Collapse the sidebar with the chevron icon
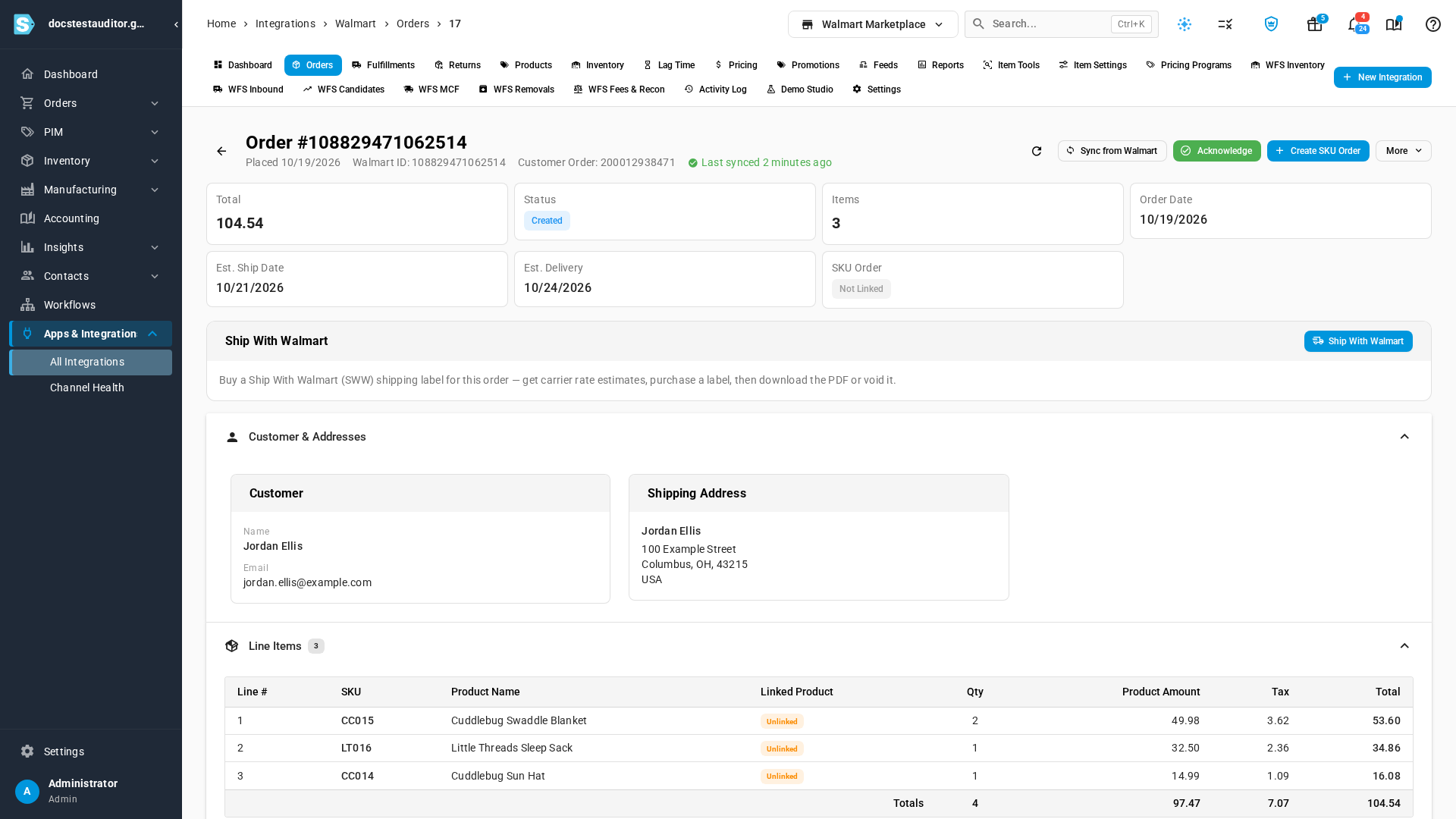 pyautogui.click(x=176, y=24)
